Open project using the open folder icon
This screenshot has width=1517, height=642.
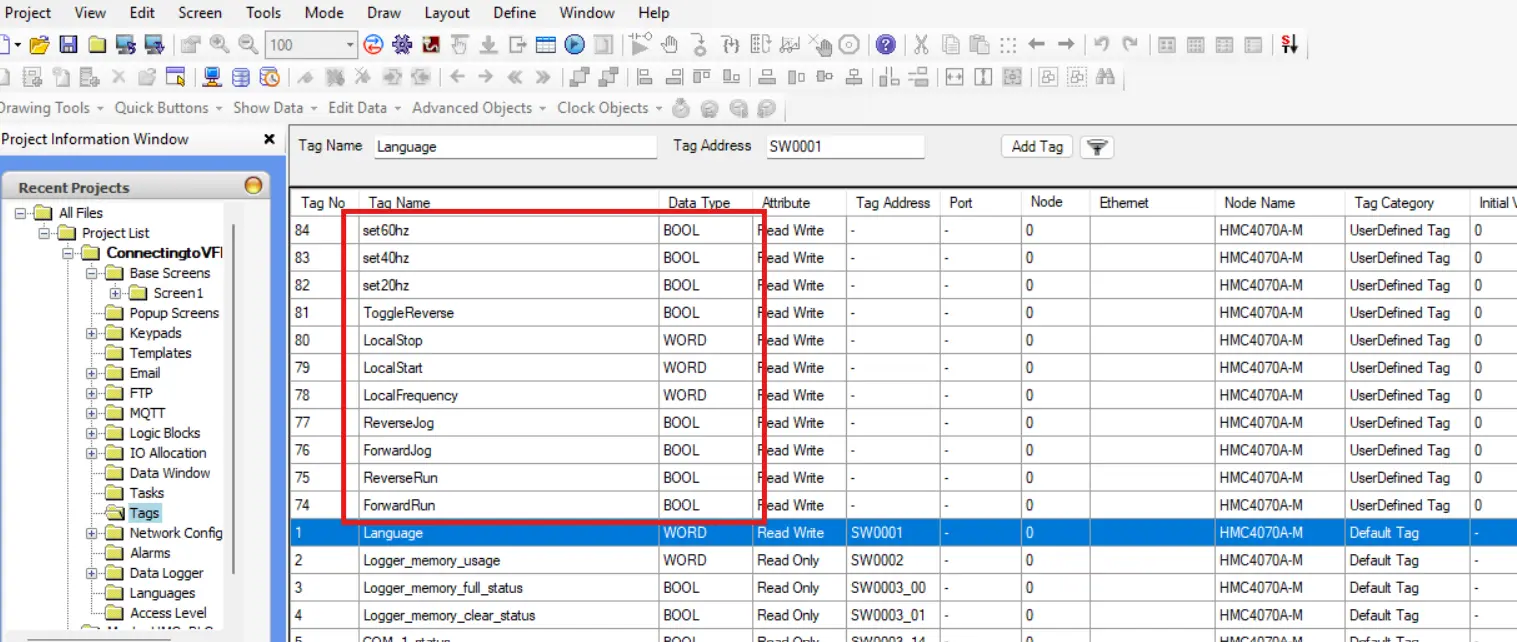point(39,45)
